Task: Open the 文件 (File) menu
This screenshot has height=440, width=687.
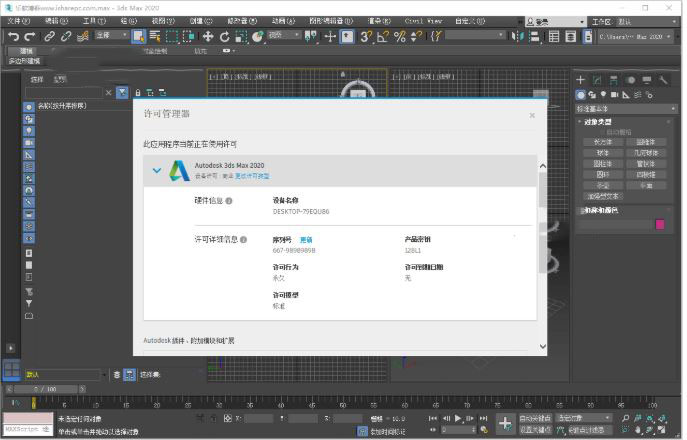Action: tap(18, 19)
